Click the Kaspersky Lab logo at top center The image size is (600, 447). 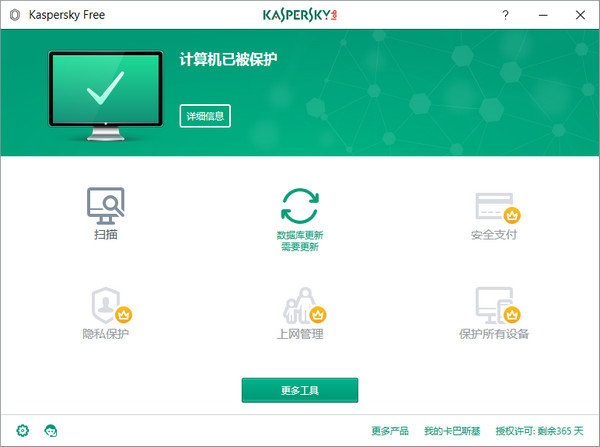pos(299,15)
